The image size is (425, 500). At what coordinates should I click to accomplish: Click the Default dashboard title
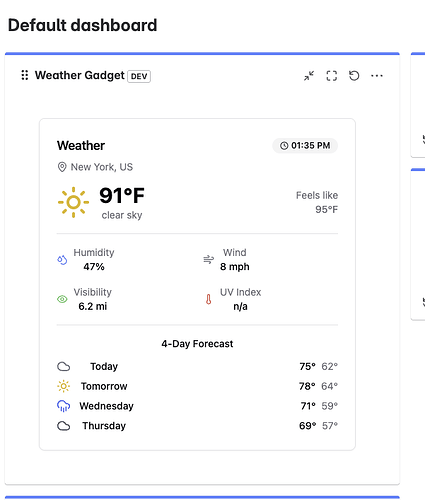tap(82, 25)
